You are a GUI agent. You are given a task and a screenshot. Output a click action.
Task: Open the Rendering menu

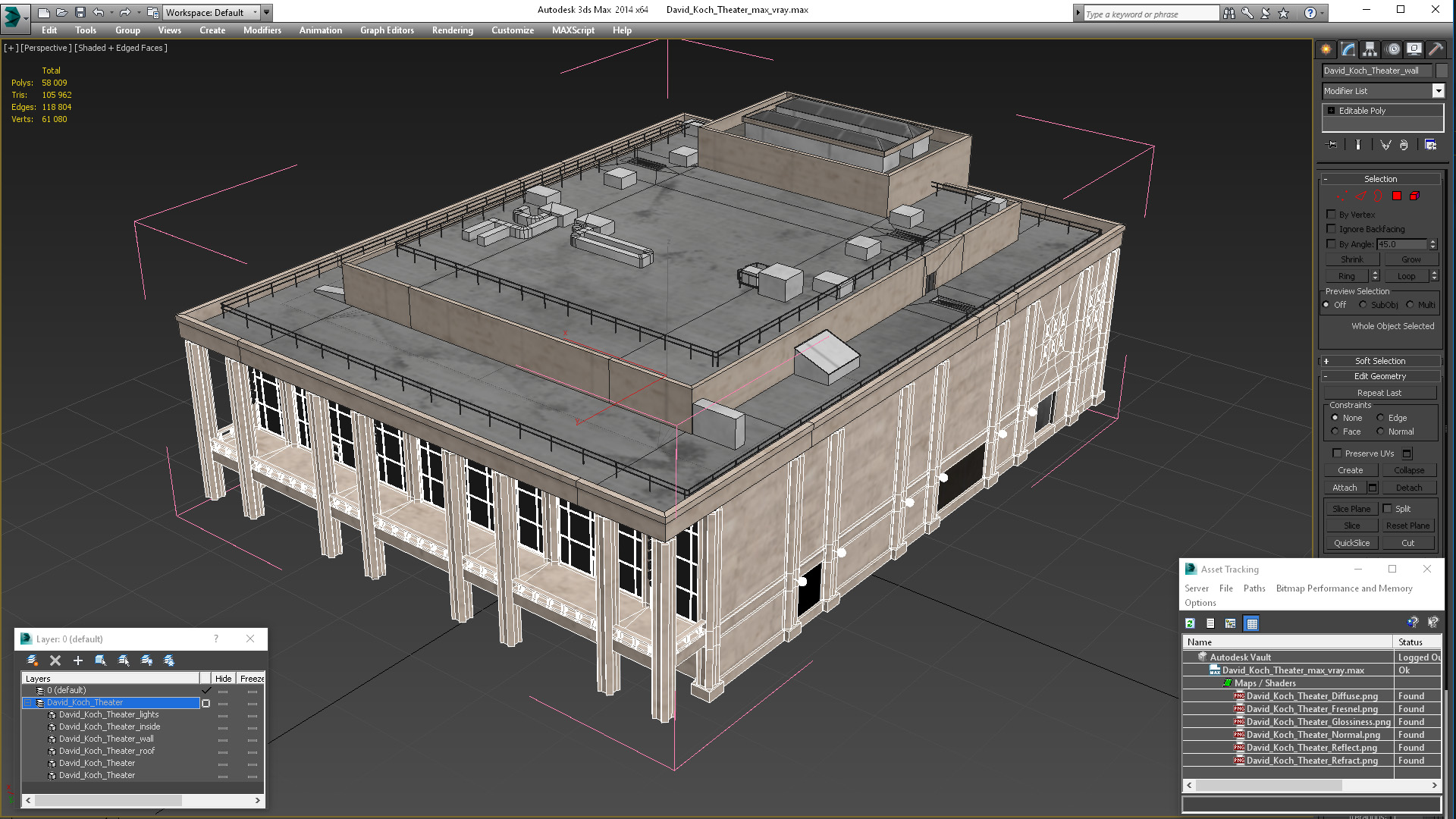pos(453,30)
